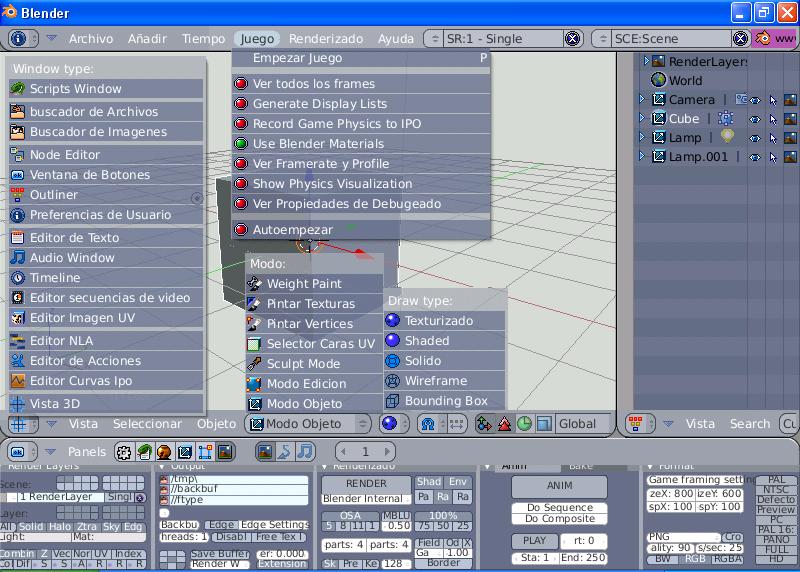Open the PNG file format dropdown

684,537
